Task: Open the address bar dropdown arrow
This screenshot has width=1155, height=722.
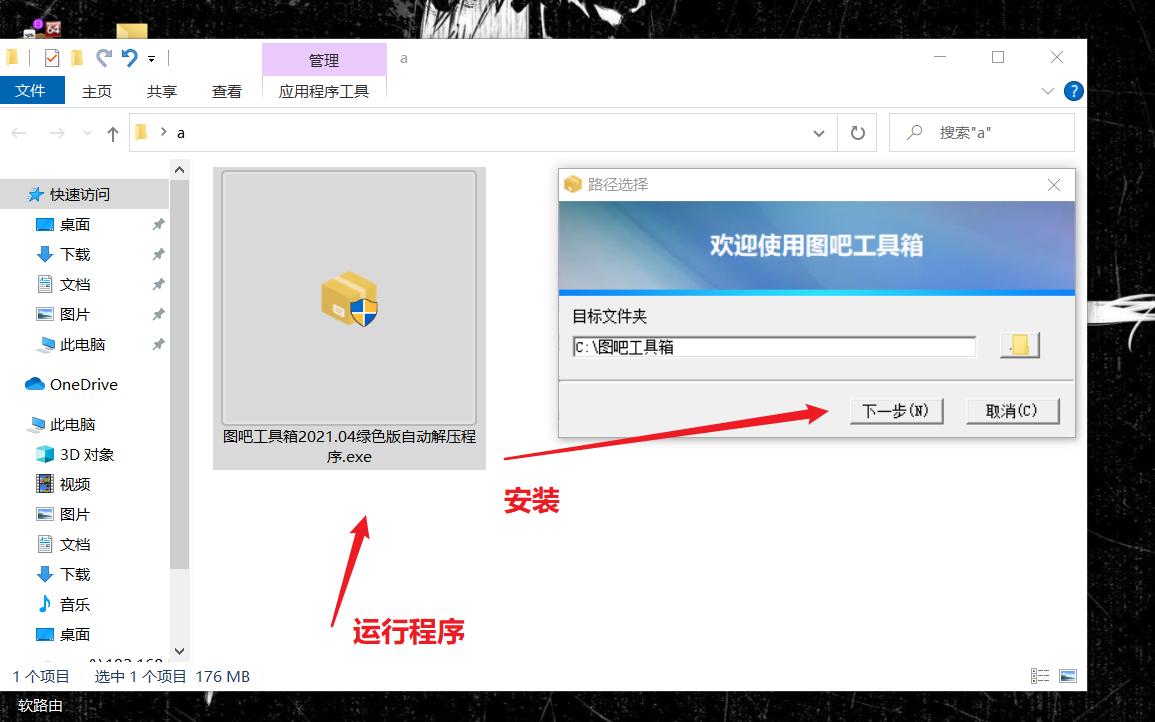Action: [818, 131]
